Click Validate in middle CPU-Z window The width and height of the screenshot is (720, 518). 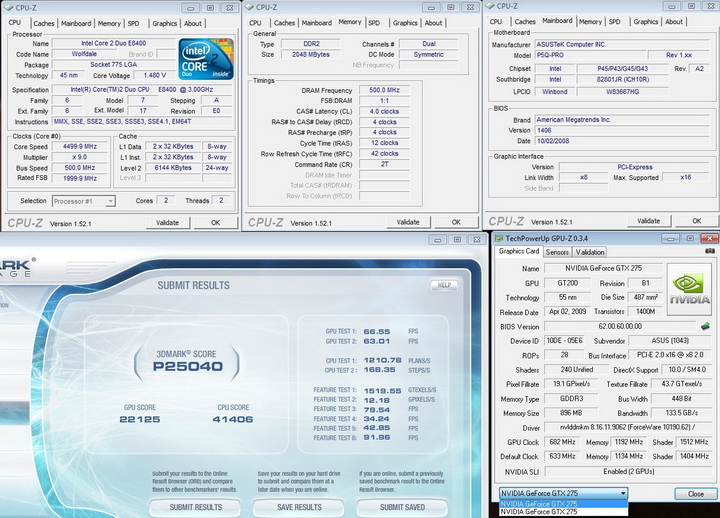(x=408, y=222)
